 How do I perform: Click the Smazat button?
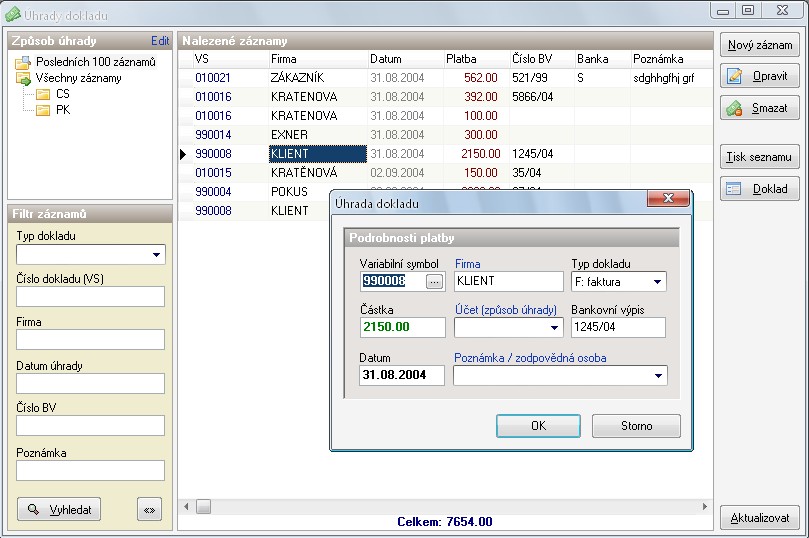pyautogui.click(x=759, y=108)
